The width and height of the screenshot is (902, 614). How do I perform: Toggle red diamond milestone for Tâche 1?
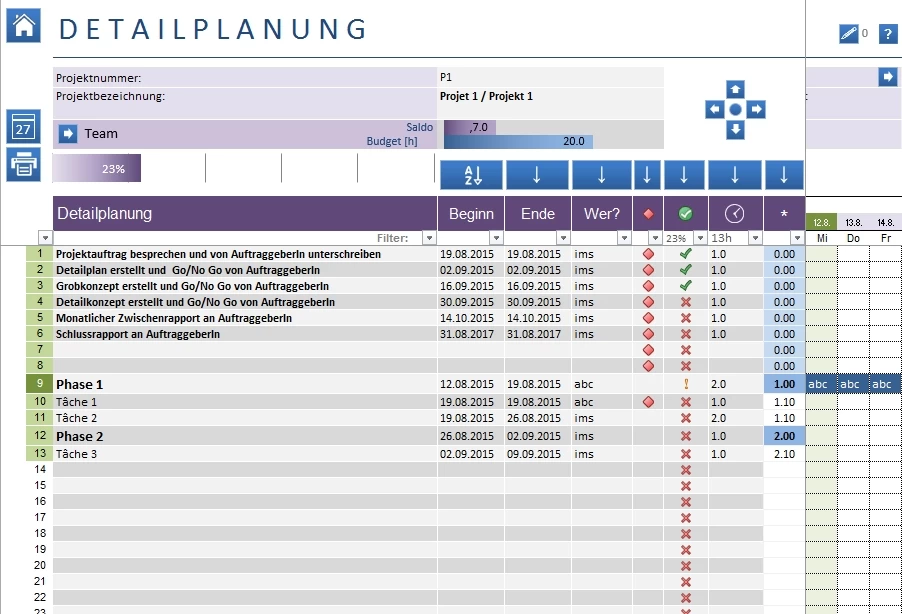648,402
